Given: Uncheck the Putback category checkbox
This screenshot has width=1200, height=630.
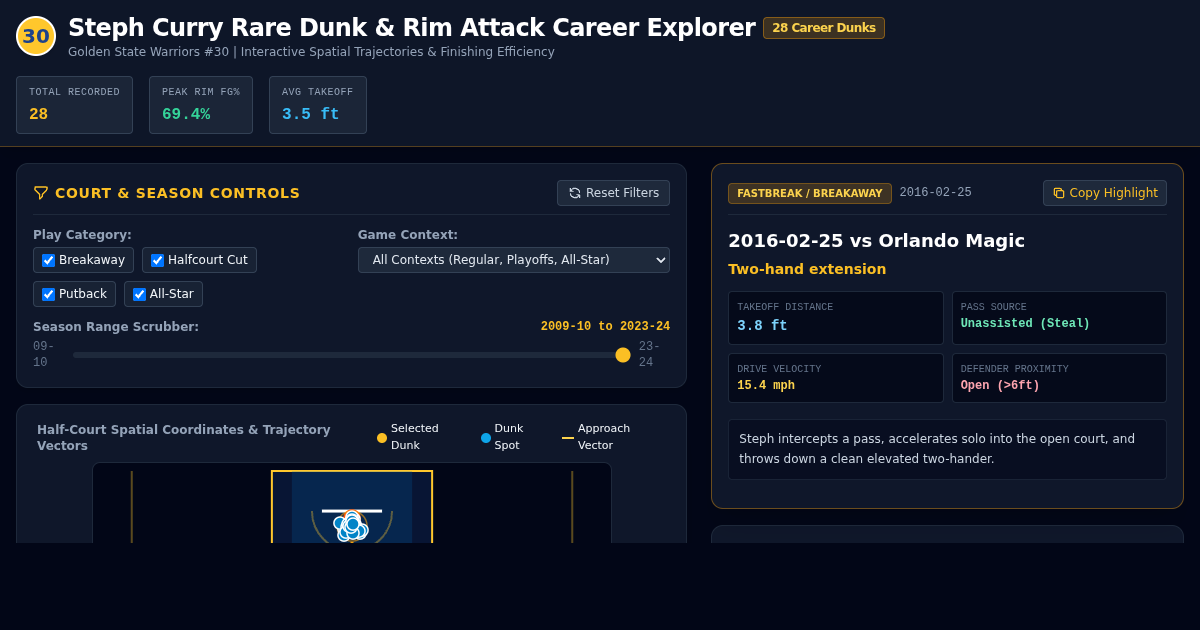Looking at the screenshot, I should 48,294.
